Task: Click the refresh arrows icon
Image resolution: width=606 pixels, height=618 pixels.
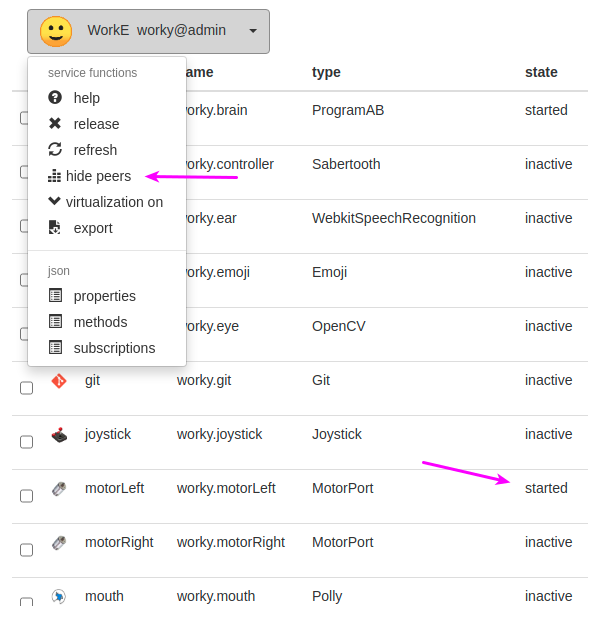Action: 55,149
